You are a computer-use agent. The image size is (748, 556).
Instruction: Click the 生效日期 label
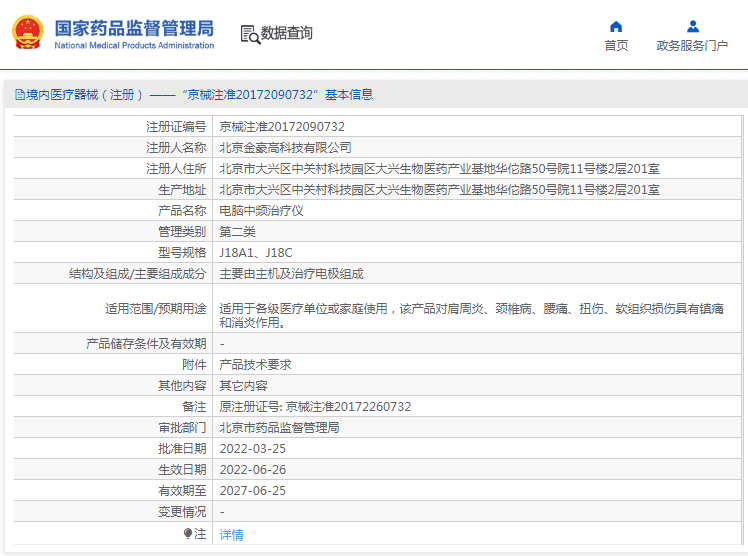182,470
